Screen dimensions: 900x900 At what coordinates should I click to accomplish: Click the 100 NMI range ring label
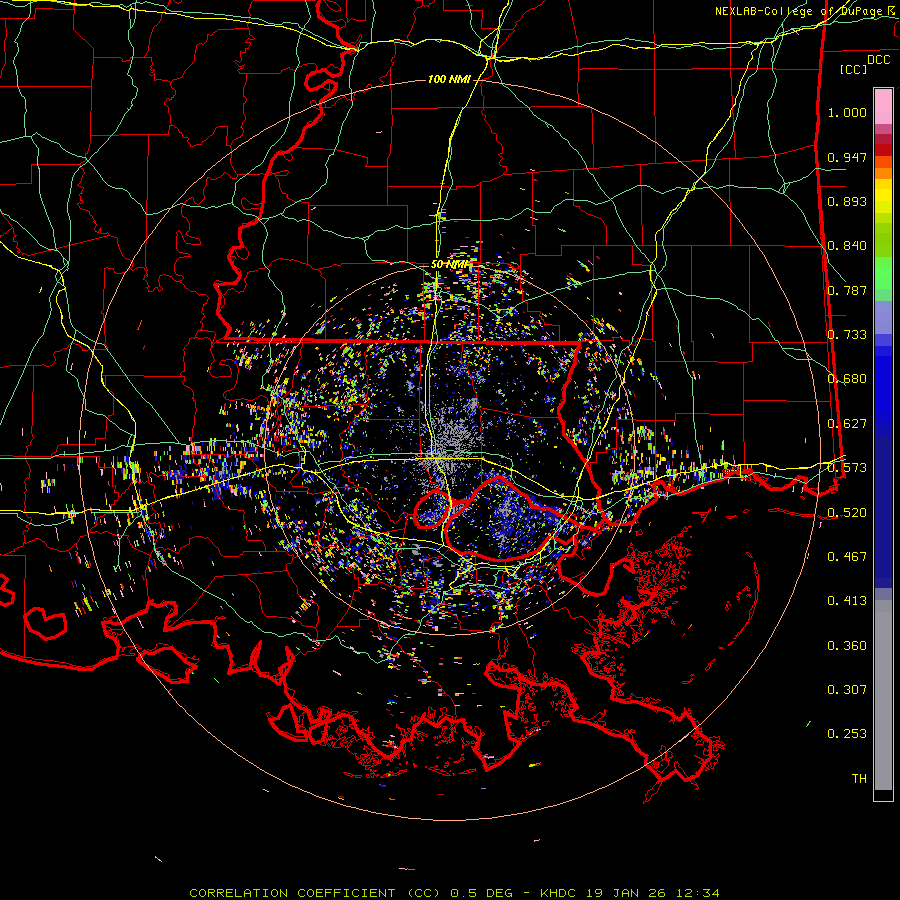449,79
